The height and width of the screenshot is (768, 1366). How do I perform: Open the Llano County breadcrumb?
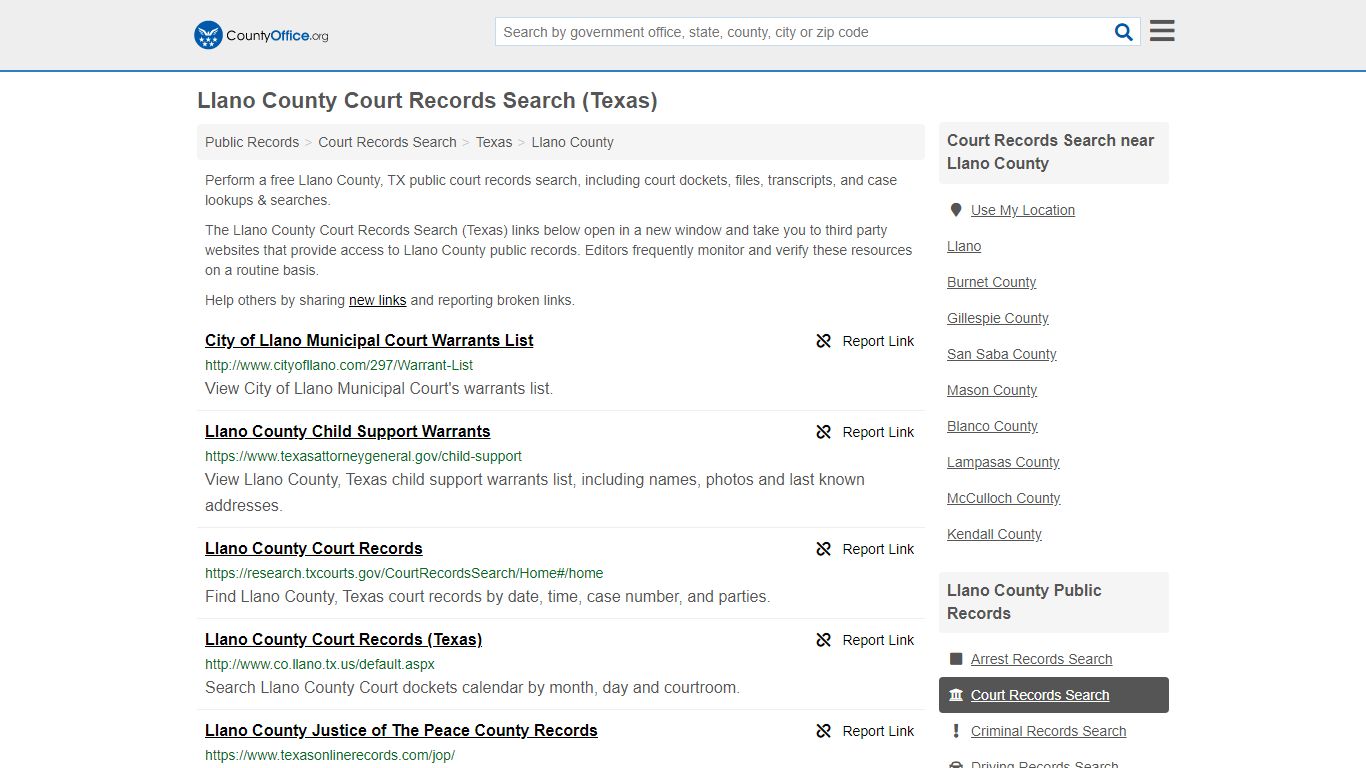tap(572, 142)
